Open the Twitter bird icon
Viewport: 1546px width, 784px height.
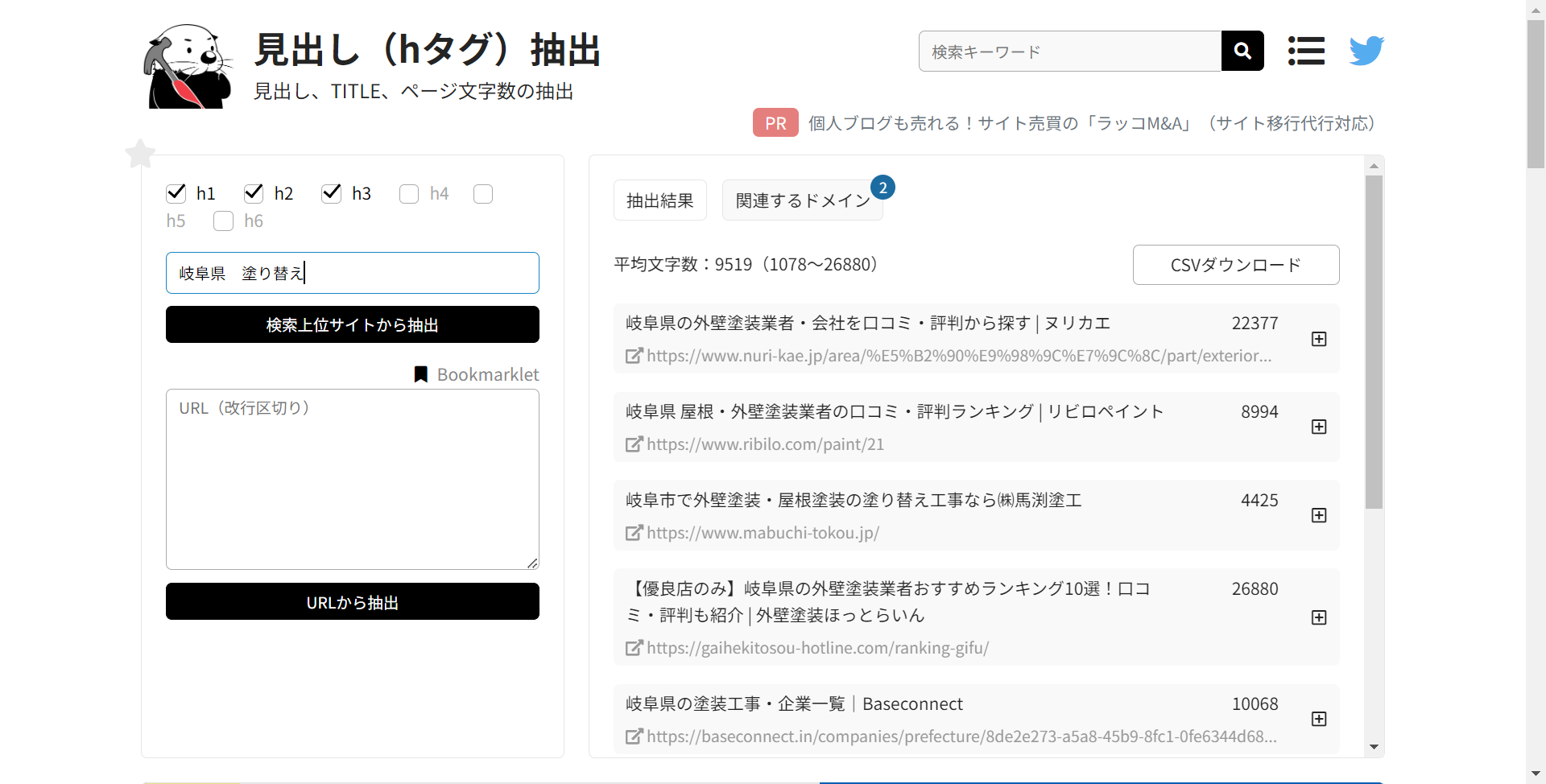click(x=1366, y=51)
